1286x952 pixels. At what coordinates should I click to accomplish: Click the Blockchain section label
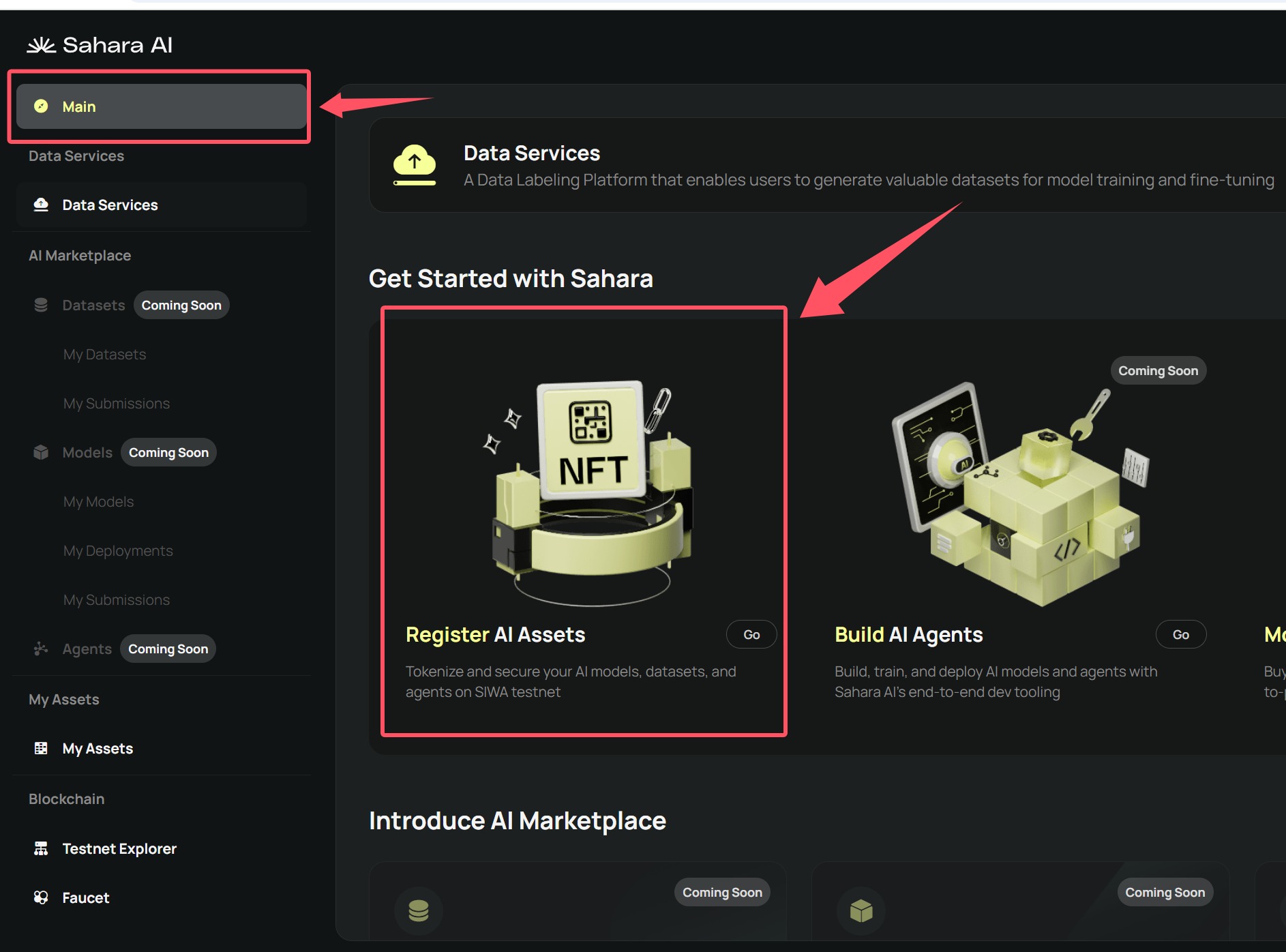(x=66, y=799)
